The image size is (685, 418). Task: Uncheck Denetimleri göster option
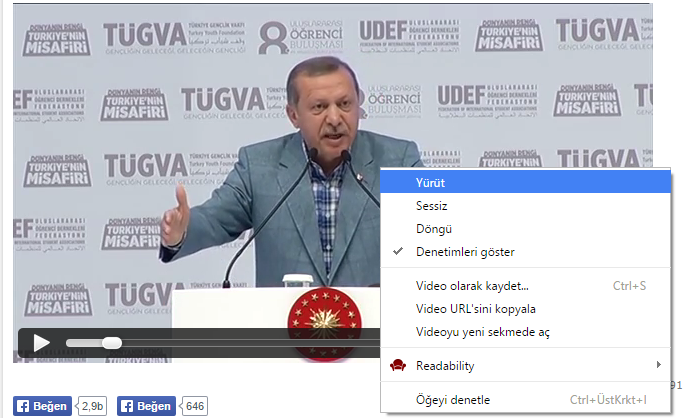click(x=465, y=252)
